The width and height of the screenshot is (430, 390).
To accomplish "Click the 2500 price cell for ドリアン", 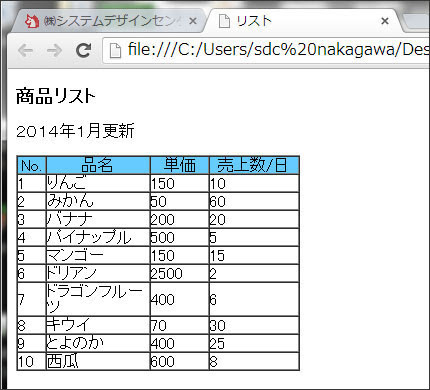I will (180, 273).
